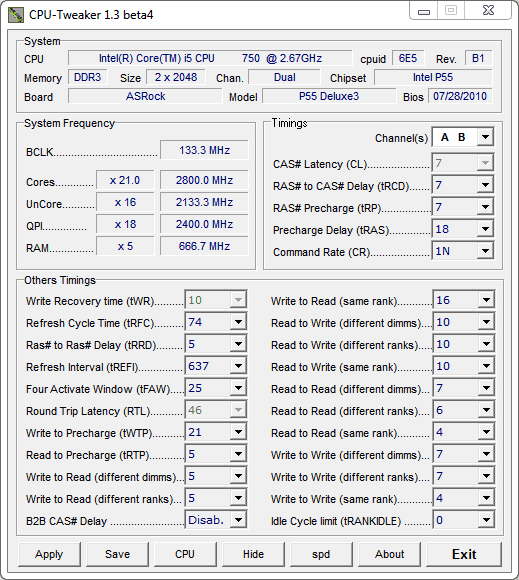Image resolution: width=519 pixels, height=580 pixels.
Task: Open Read to Read (same rank) dropdown
Action: 464,432
